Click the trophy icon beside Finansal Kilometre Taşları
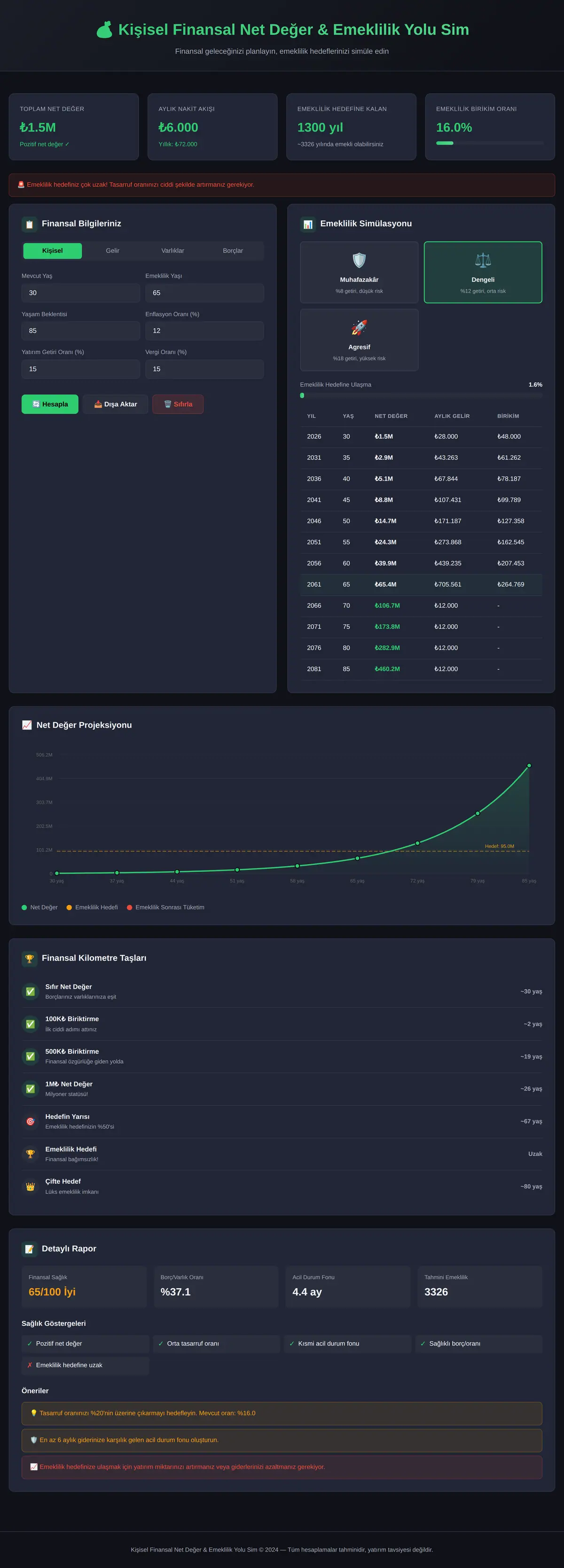The width and height of the screenshot is (564, 1568). coord(29,959)
